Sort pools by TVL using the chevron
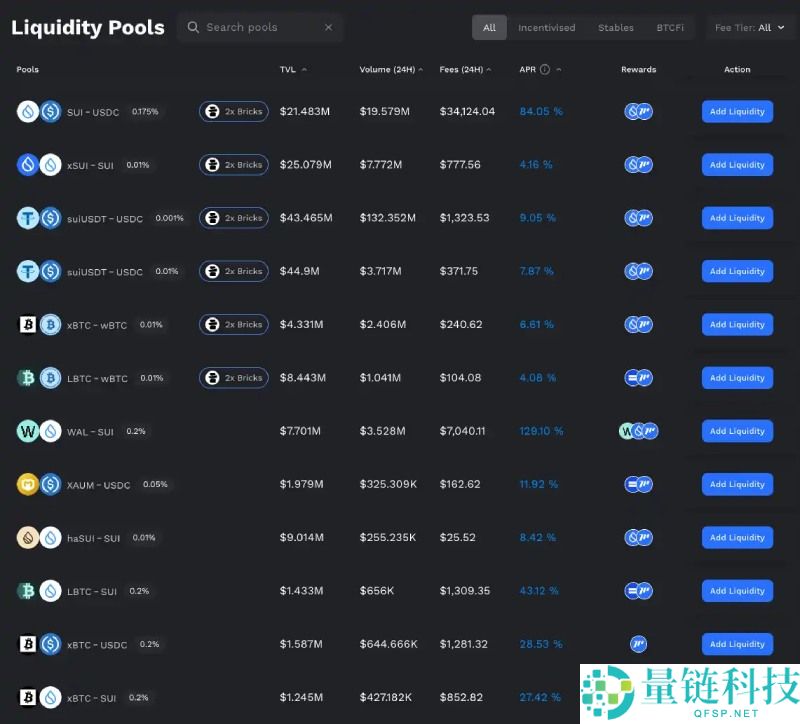Screen dimensions: 800x724 (304, 69)
